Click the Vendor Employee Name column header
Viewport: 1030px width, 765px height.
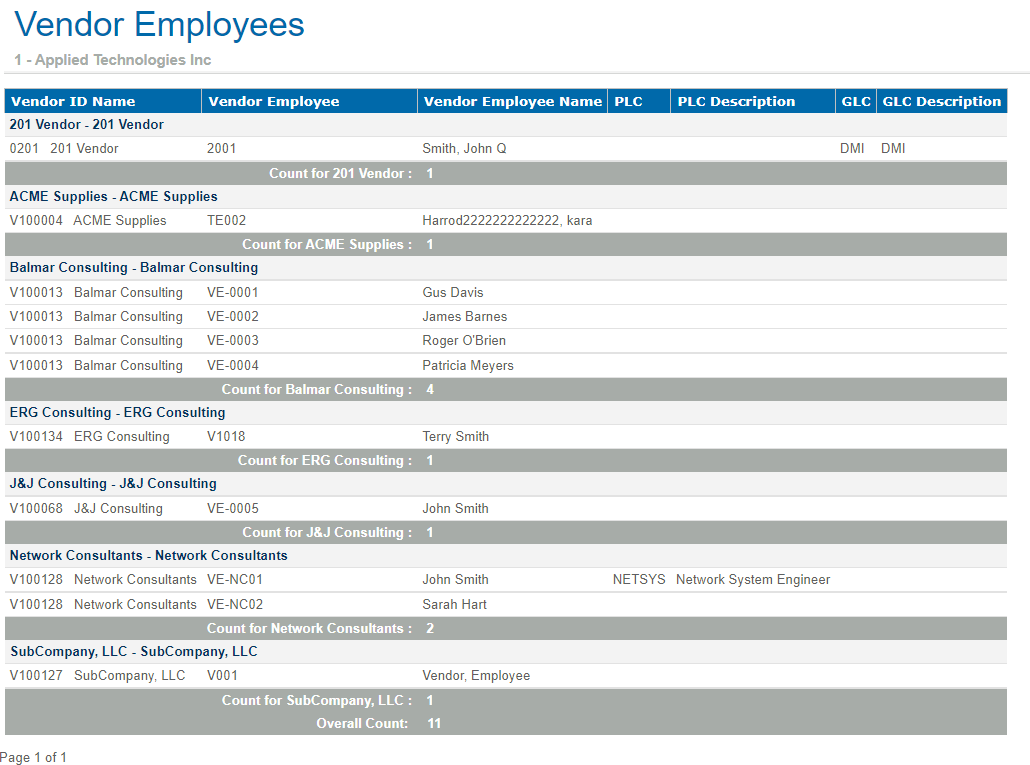[x=512, y=101]
